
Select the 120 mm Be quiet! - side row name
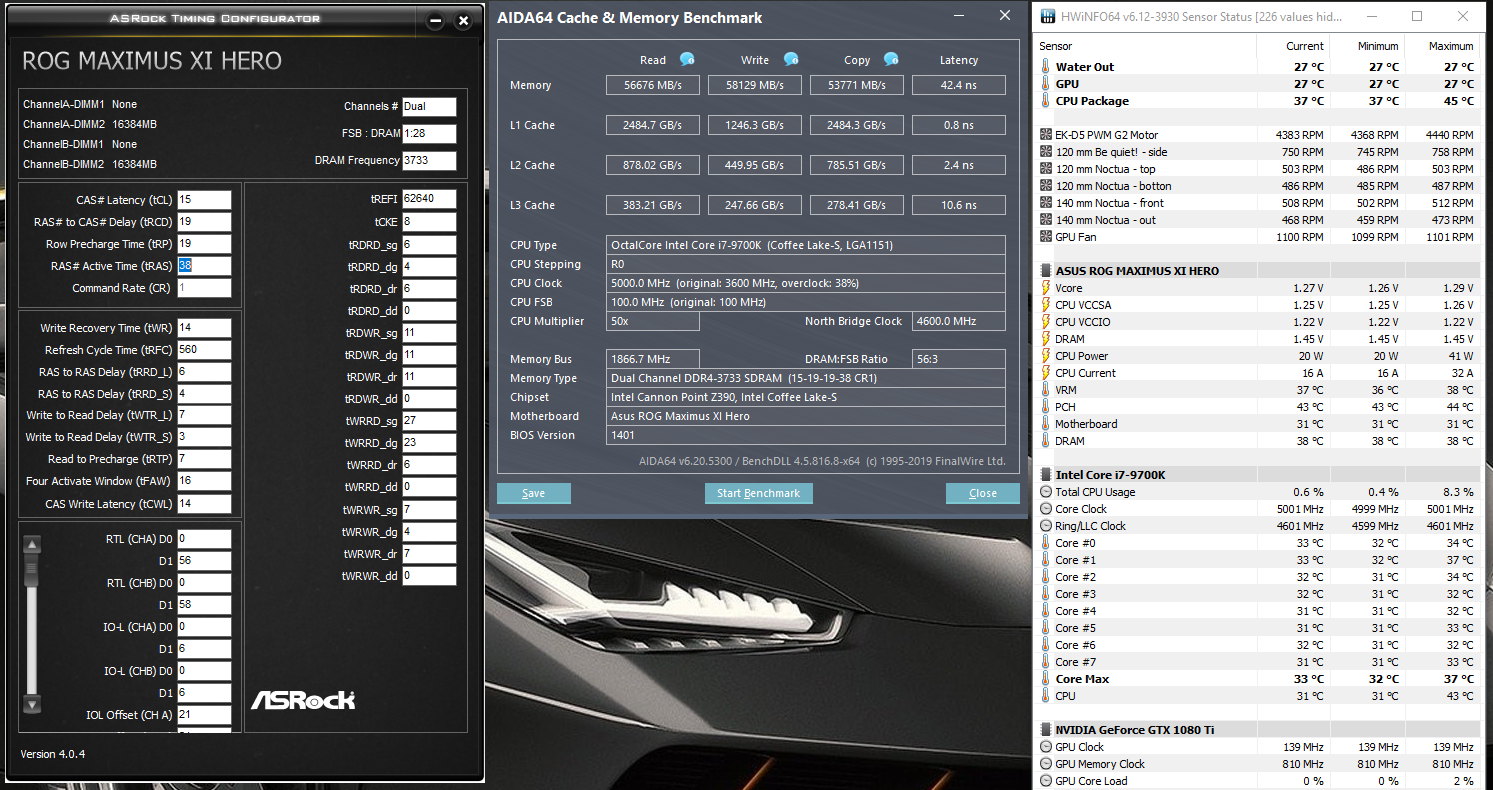pos(1111,152)
